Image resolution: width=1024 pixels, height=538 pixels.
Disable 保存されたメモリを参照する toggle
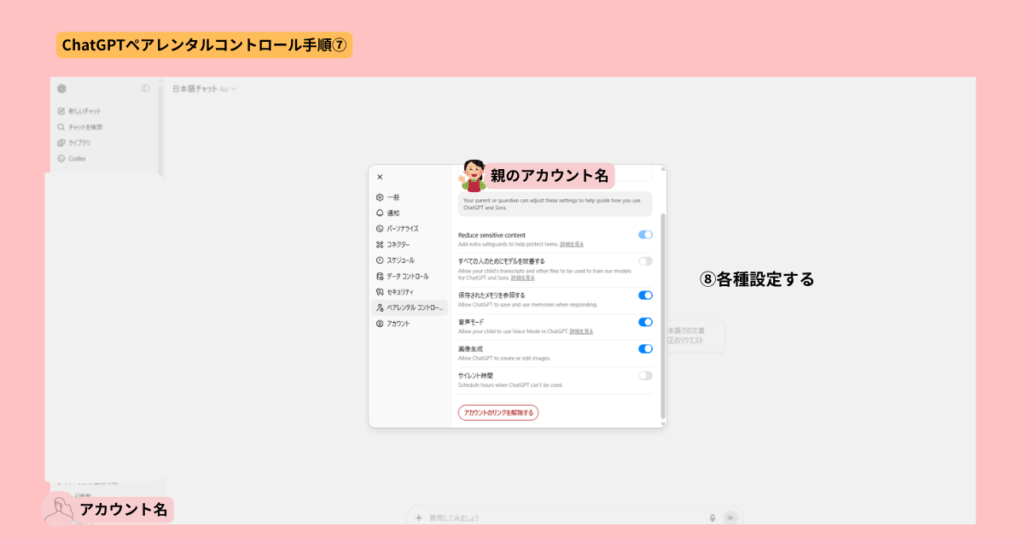(x=645, y=295)
